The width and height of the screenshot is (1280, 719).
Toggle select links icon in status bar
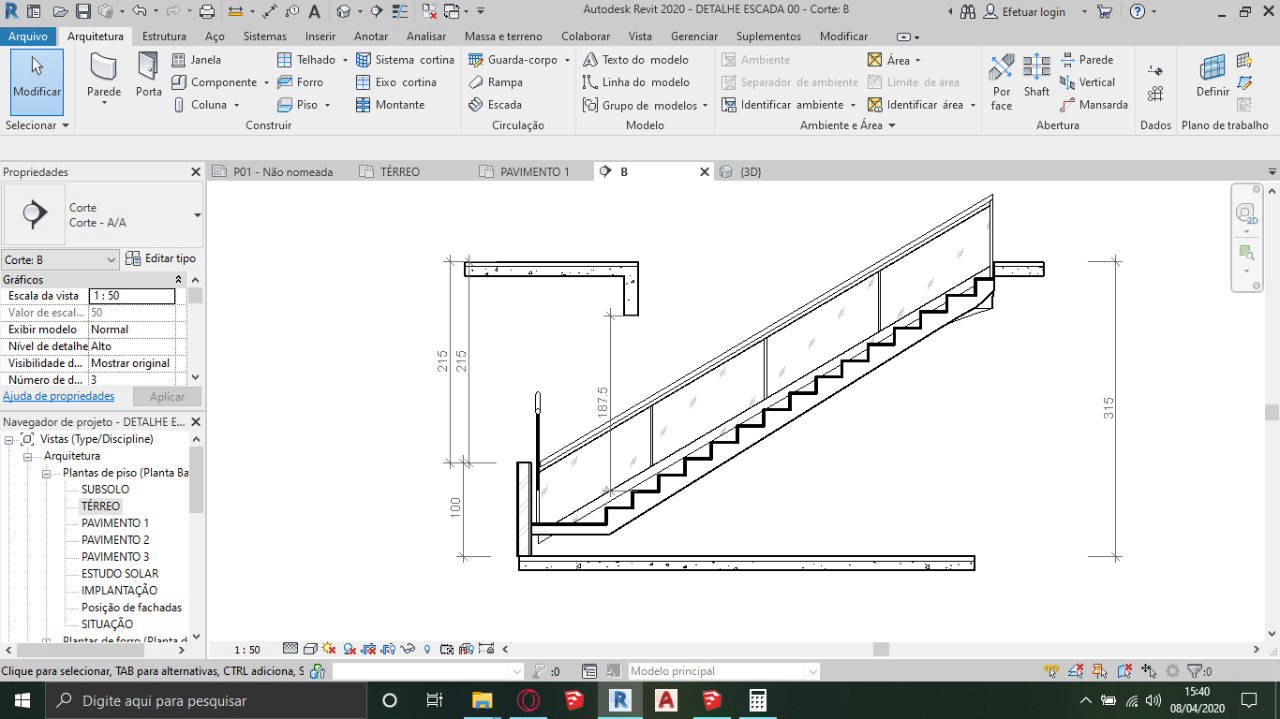(1051, 671)
